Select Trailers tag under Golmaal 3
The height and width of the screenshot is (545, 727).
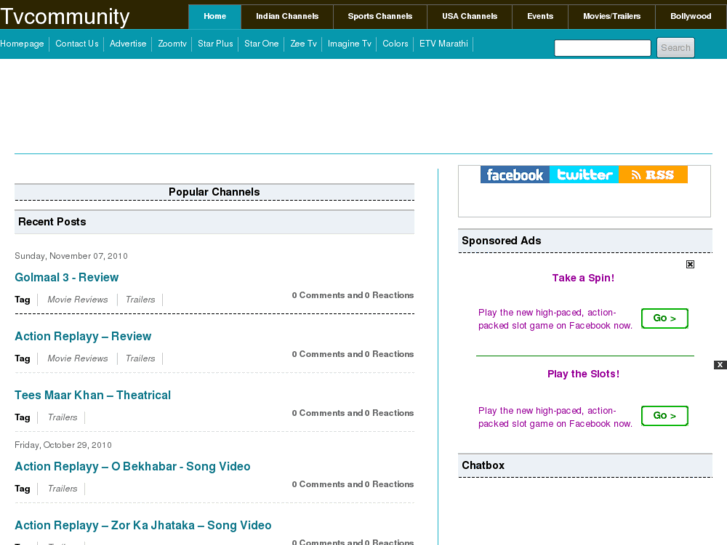tap(140, 300)
